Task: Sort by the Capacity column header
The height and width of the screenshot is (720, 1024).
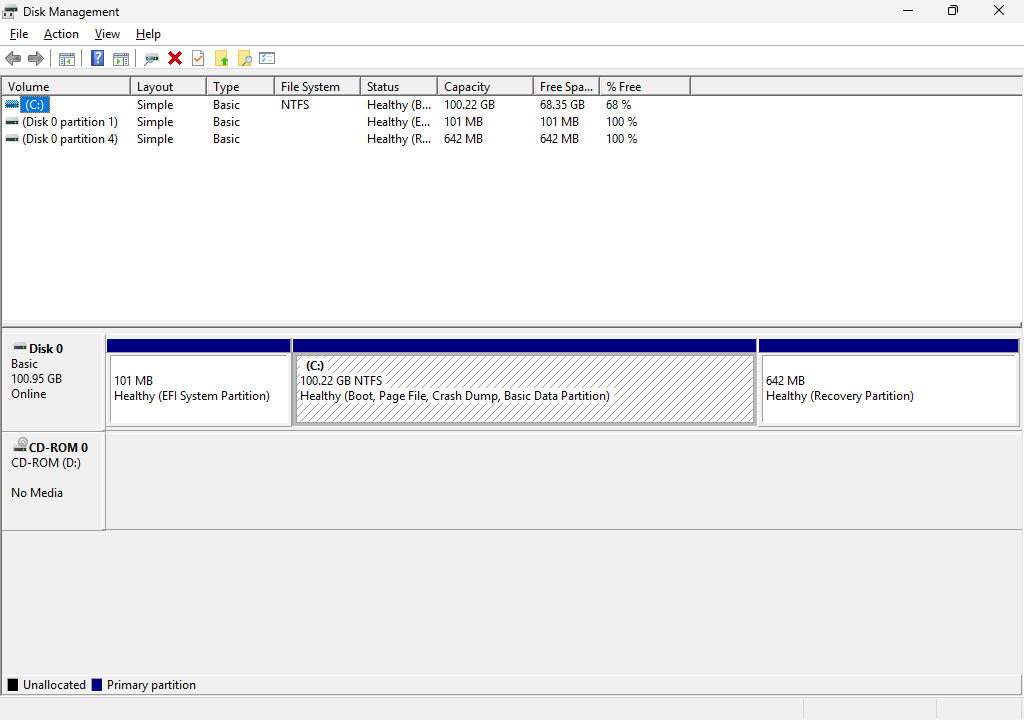Action: (x=486, y=86)
